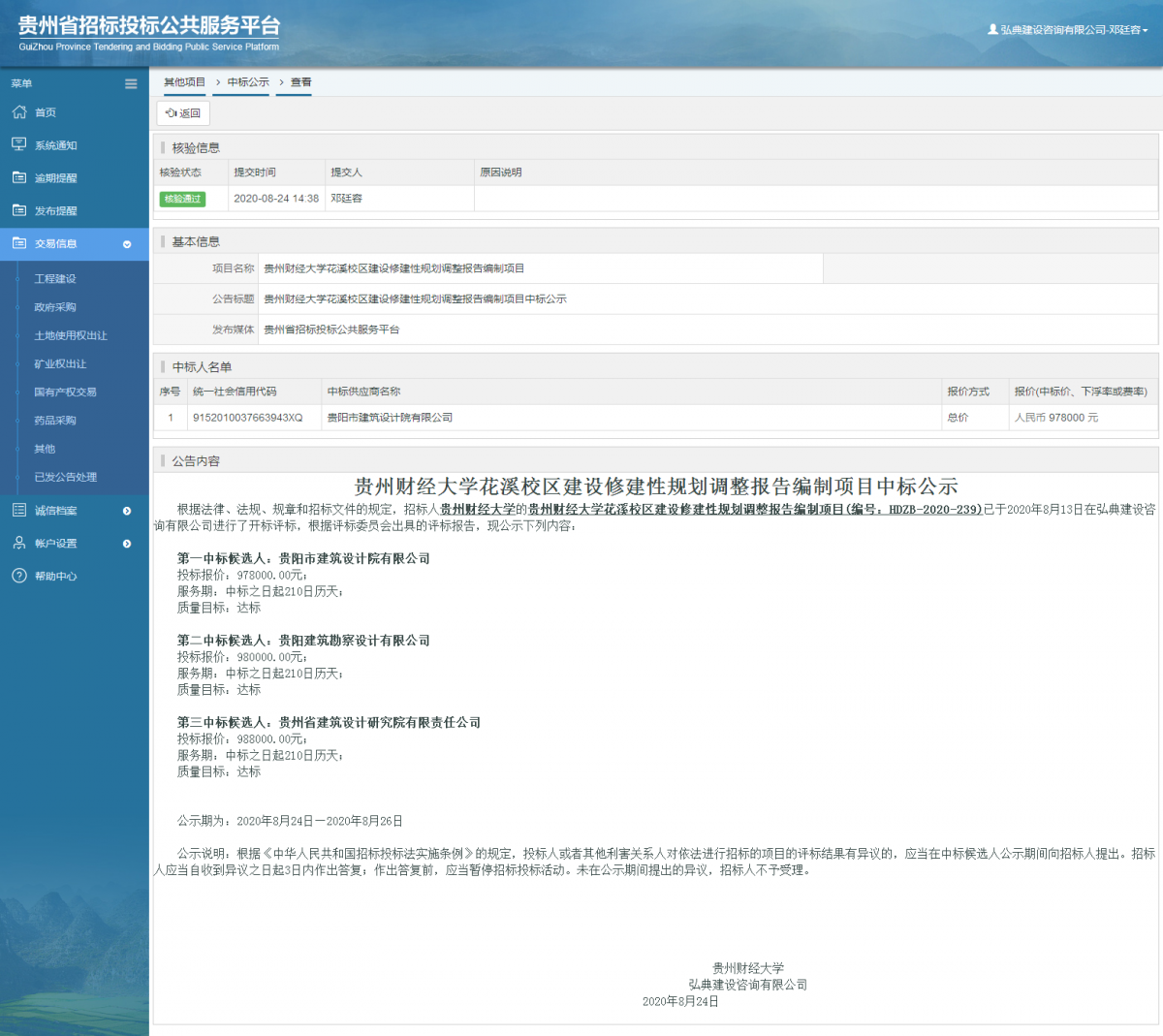Viewport: 1163px width, 1036px height.
Task: Click the icon next to 逾期提醒
Action: click(x=18, y=177)
